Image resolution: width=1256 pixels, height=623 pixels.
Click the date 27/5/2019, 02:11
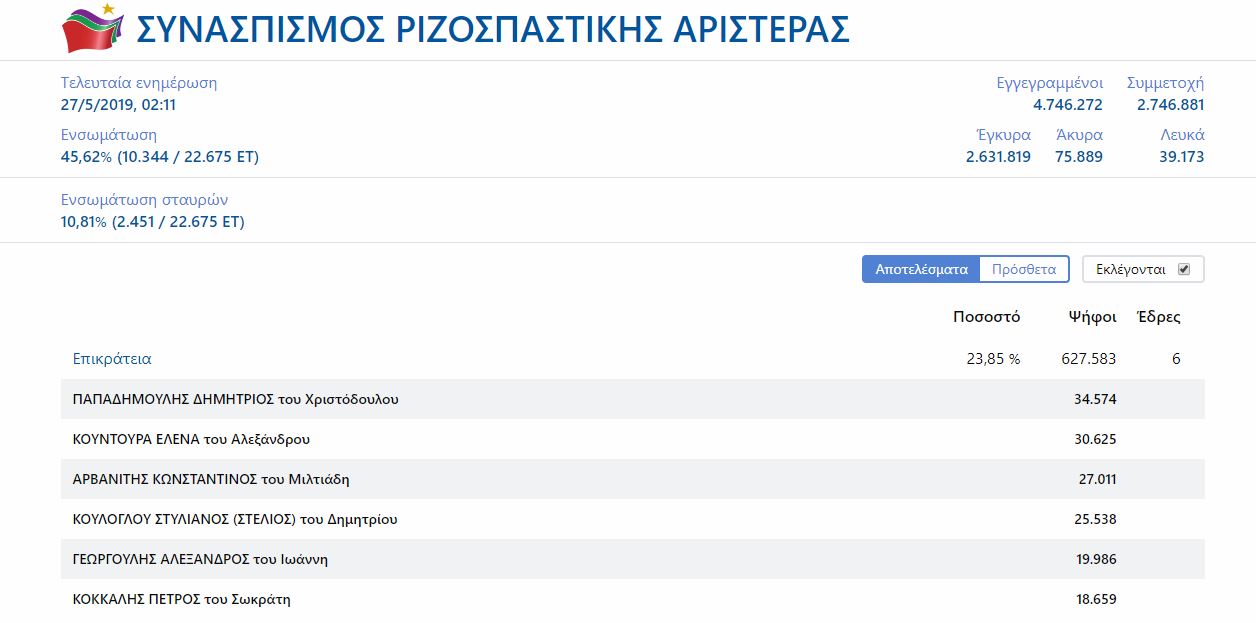click(x=118, y=105)
